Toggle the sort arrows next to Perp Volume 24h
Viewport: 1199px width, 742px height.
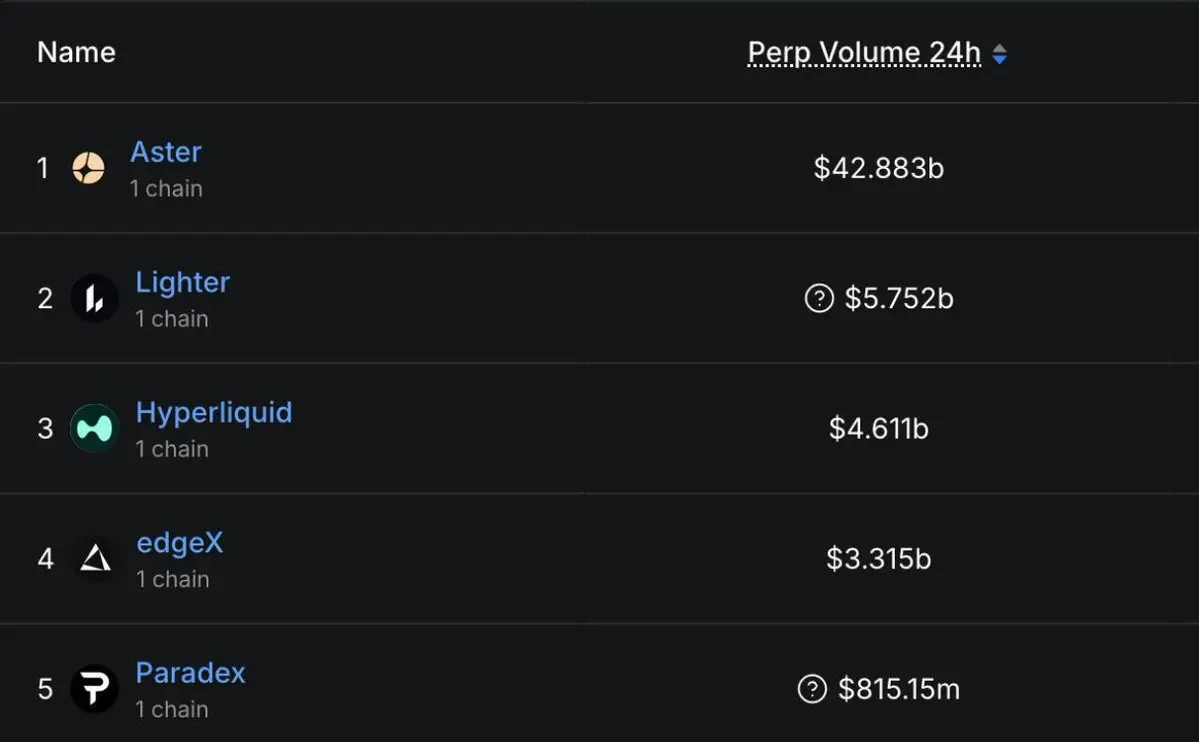999,54
